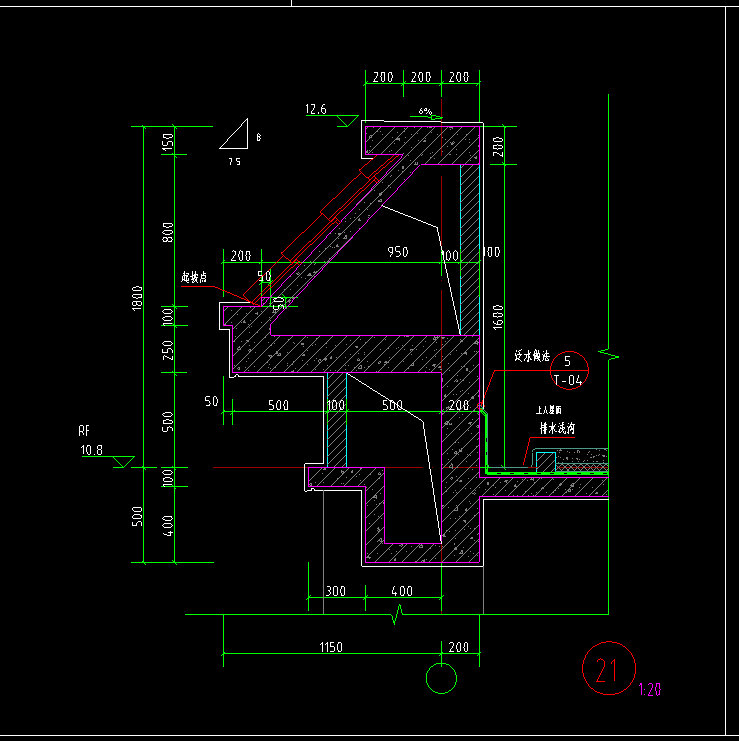
Task: Click the T-04 detail reference text
Action: [x=568, y=380]
